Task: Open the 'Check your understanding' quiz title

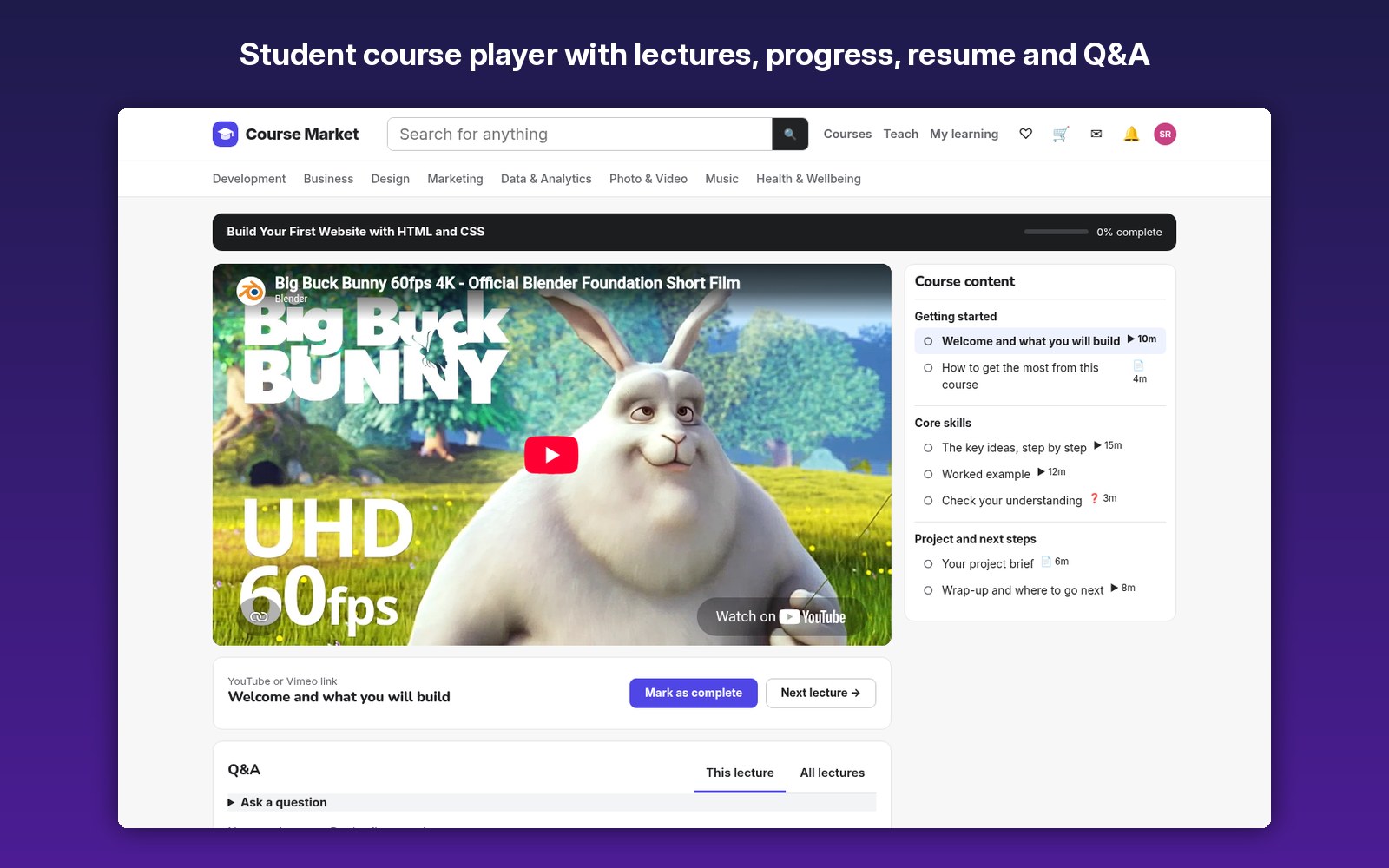Action: 1012,501
